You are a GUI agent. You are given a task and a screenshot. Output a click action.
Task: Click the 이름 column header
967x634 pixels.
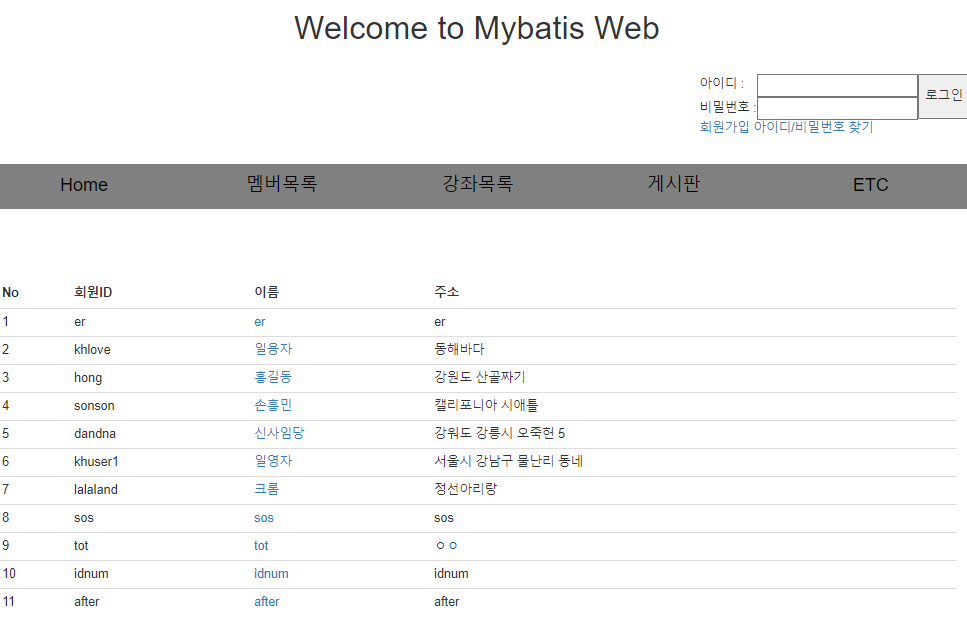[266, 292]
